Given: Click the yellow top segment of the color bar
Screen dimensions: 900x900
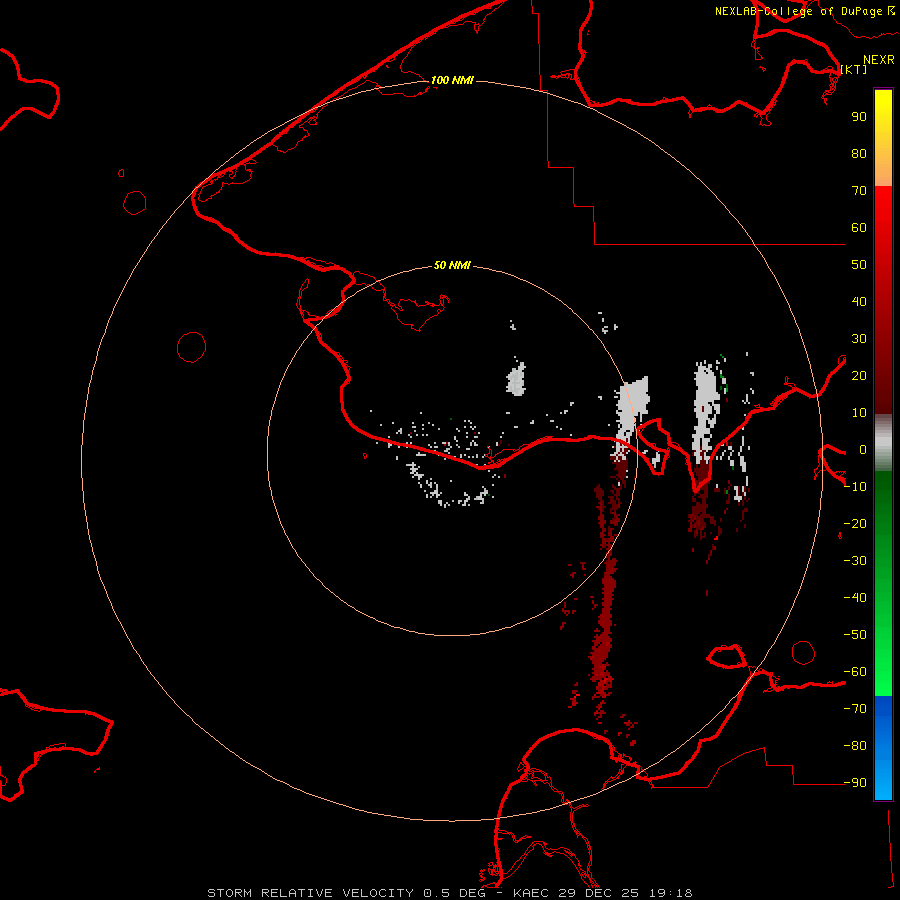Looking at the screenshot, I should [883, 138].
